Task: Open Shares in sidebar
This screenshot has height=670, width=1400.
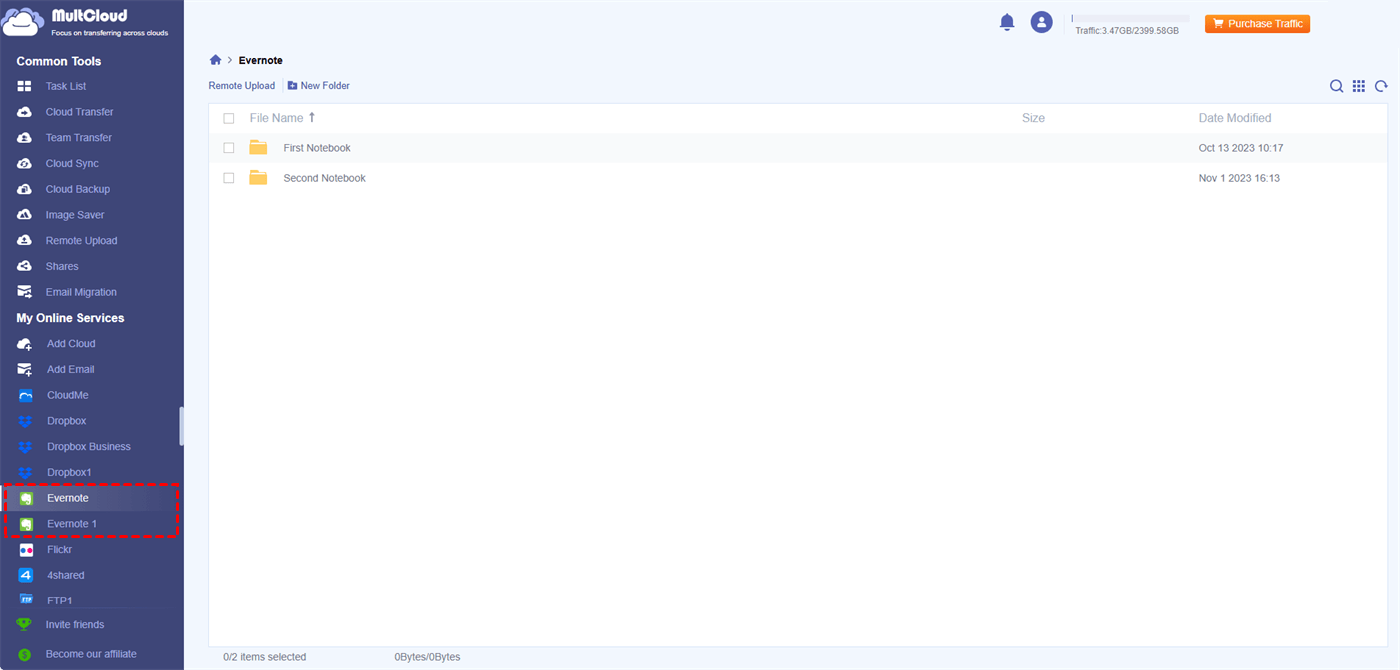Action: (62, 266)
